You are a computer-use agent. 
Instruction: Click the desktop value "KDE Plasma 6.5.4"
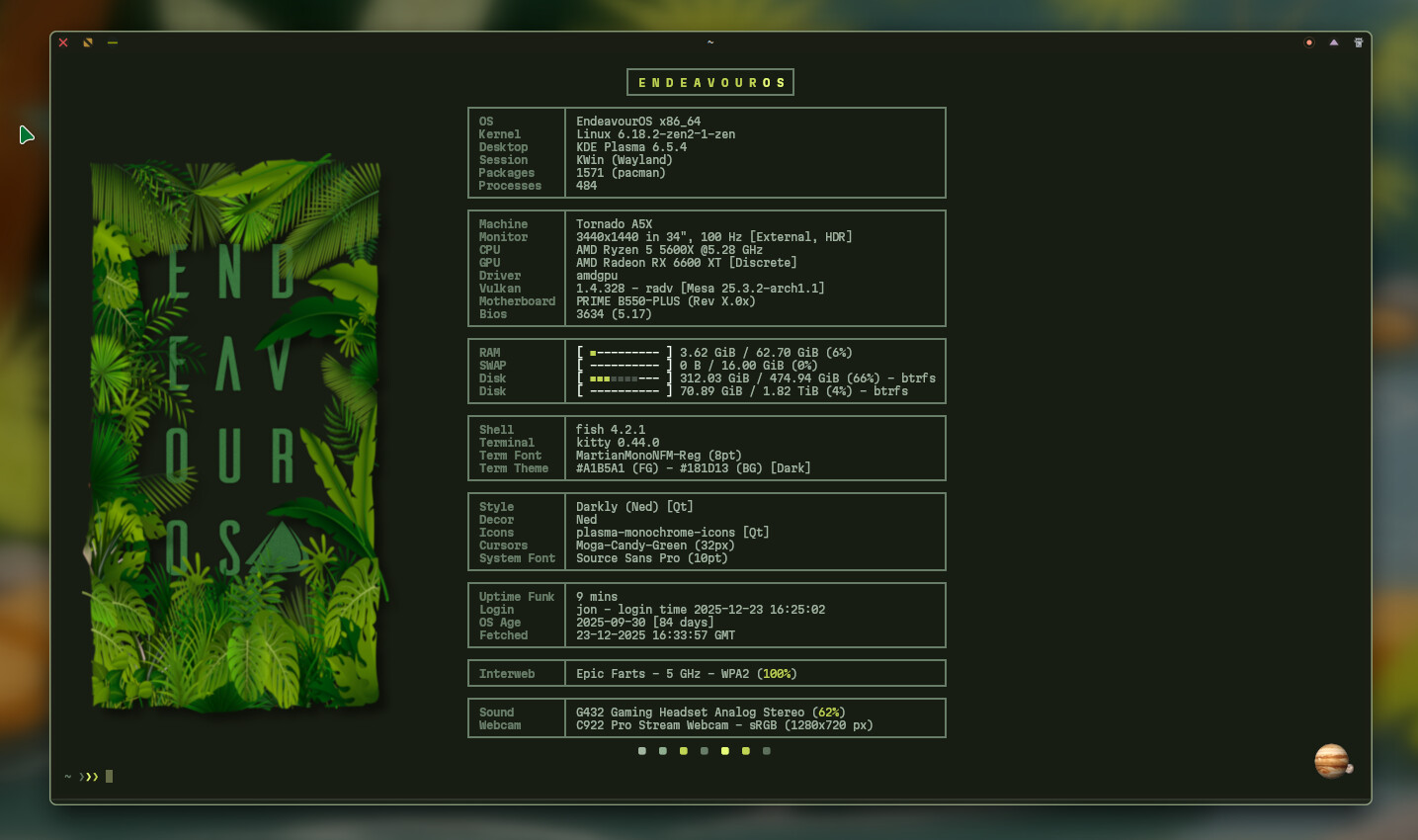631,147
